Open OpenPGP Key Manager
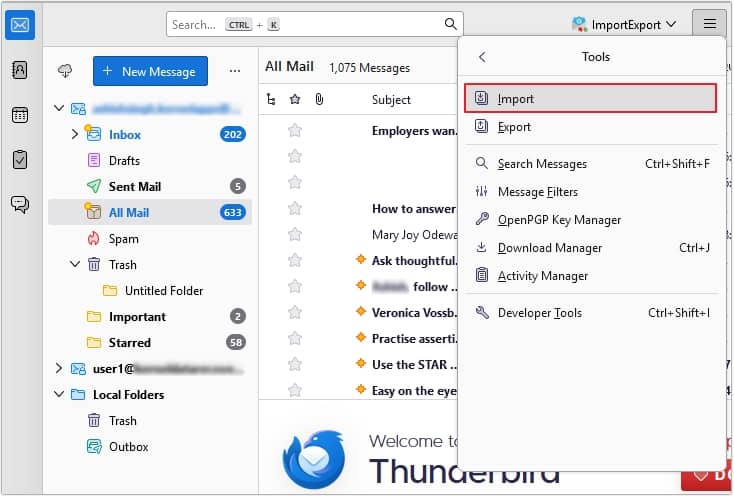This screenshot has width=734, height=497. pos(590,220)
